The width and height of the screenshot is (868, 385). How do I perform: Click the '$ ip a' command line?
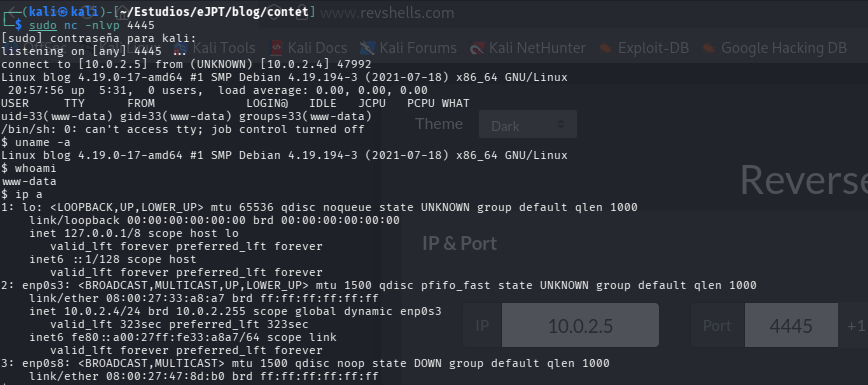22,194
